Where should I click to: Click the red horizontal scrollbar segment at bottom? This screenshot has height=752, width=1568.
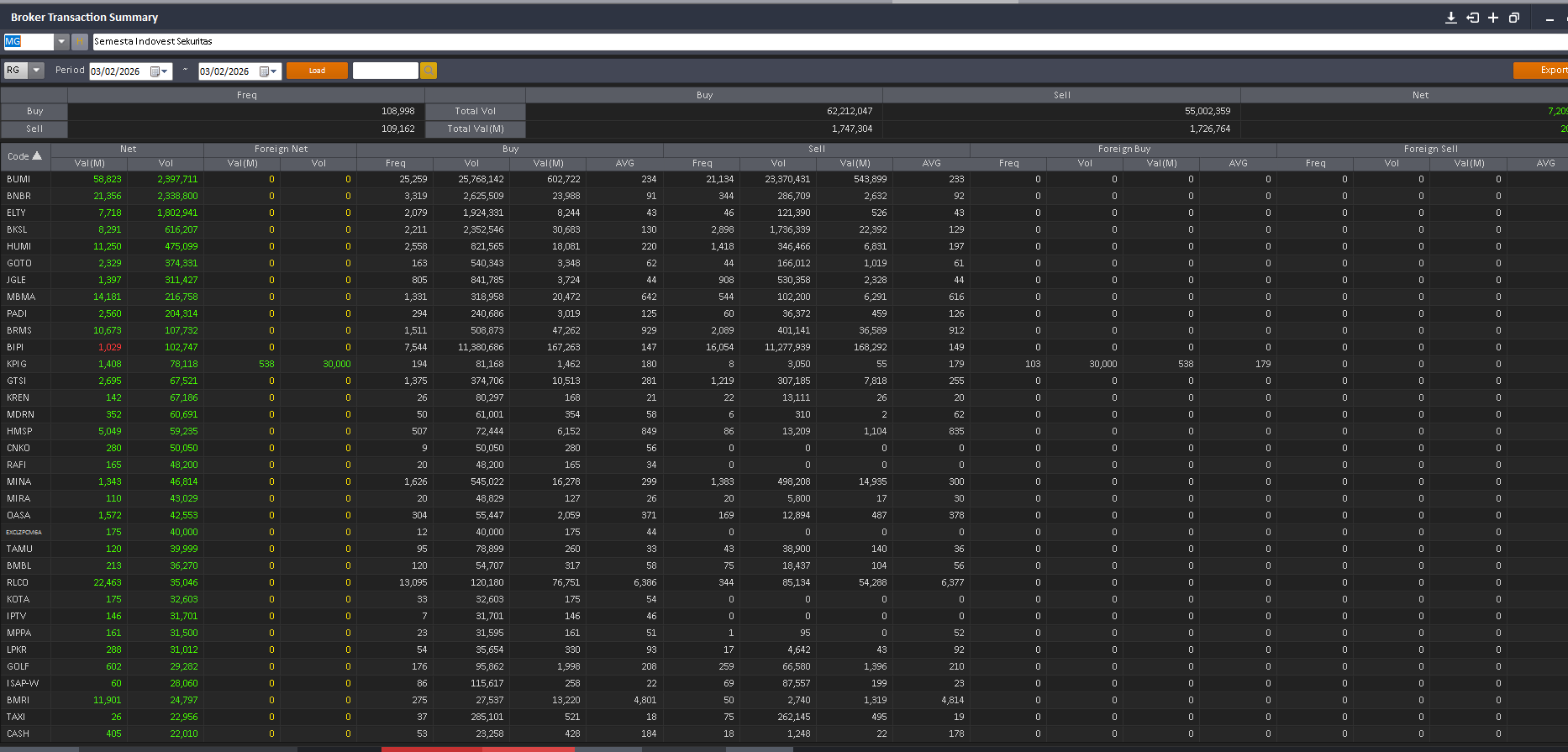tap(477, 749)
